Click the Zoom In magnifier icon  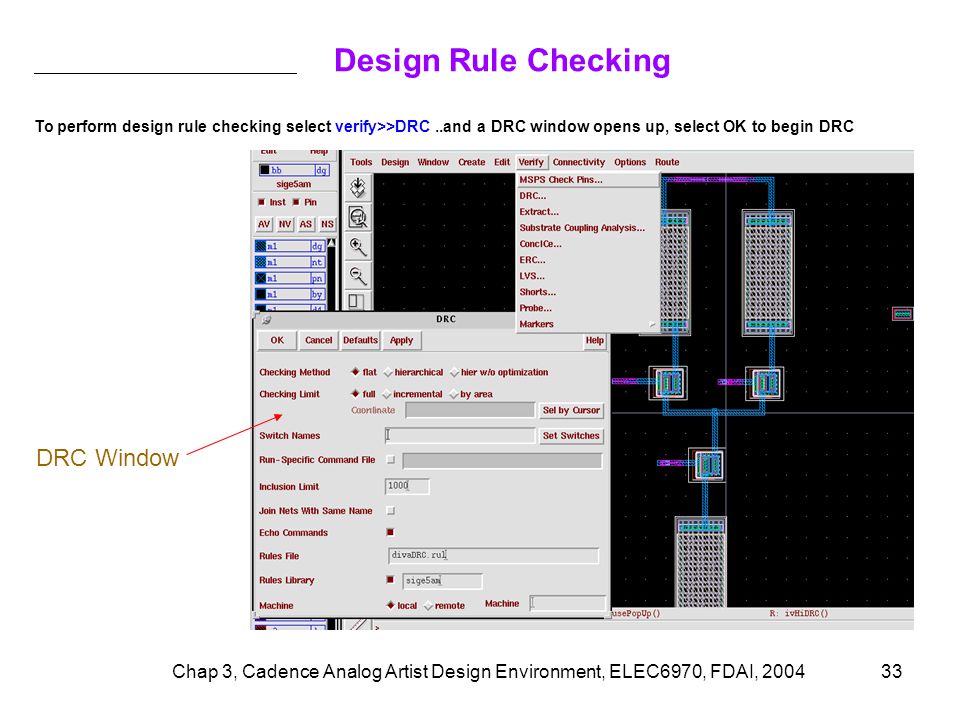[358, 247]
